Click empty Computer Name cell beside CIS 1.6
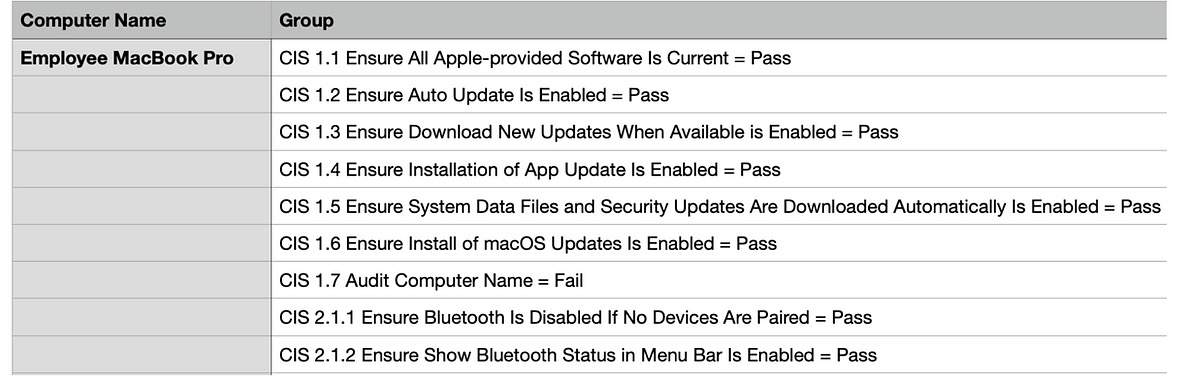The height and width of the screenshot is (378, 1186). click(x=141, y=243)
